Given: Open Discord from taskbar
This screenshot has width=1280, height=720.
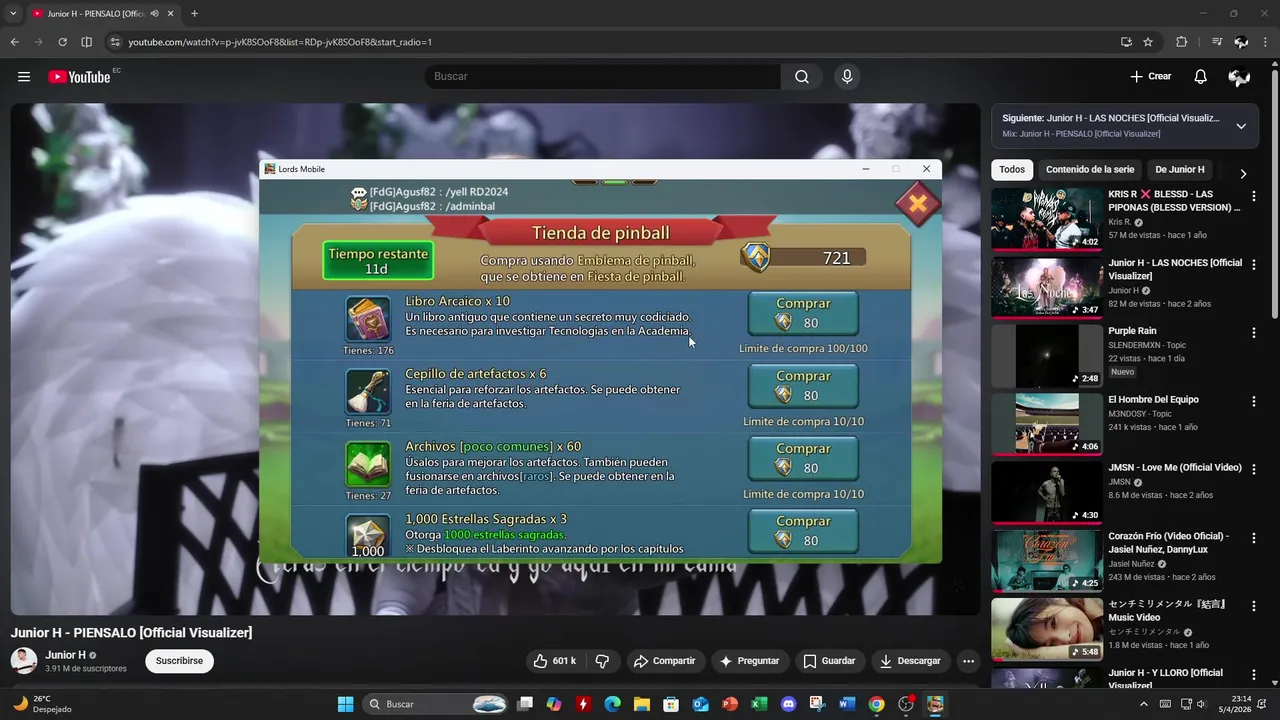Looking at the screenshot, I should (788, 704).
